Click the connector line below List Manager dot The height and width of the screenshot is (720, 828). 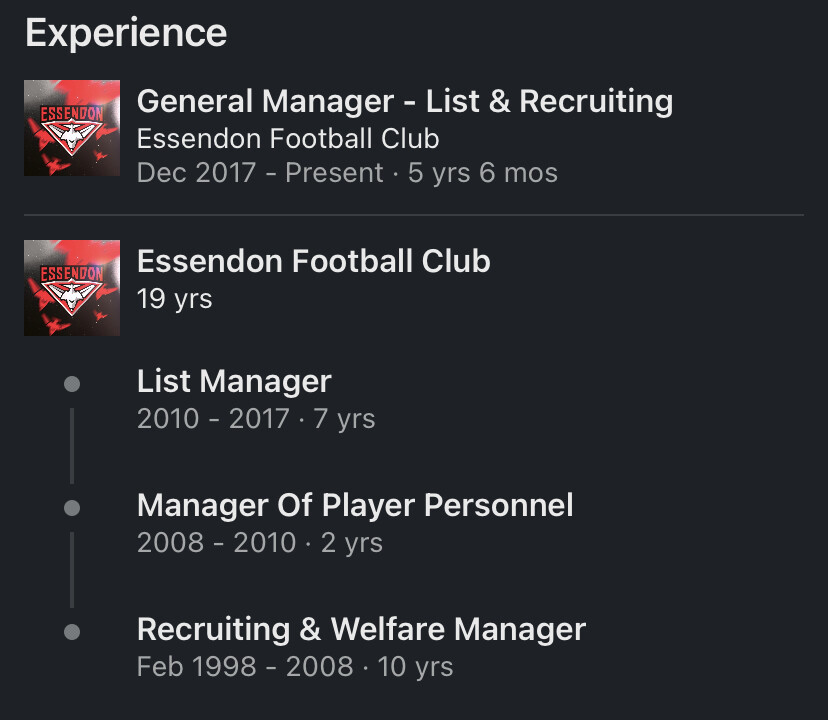(72, 446)
